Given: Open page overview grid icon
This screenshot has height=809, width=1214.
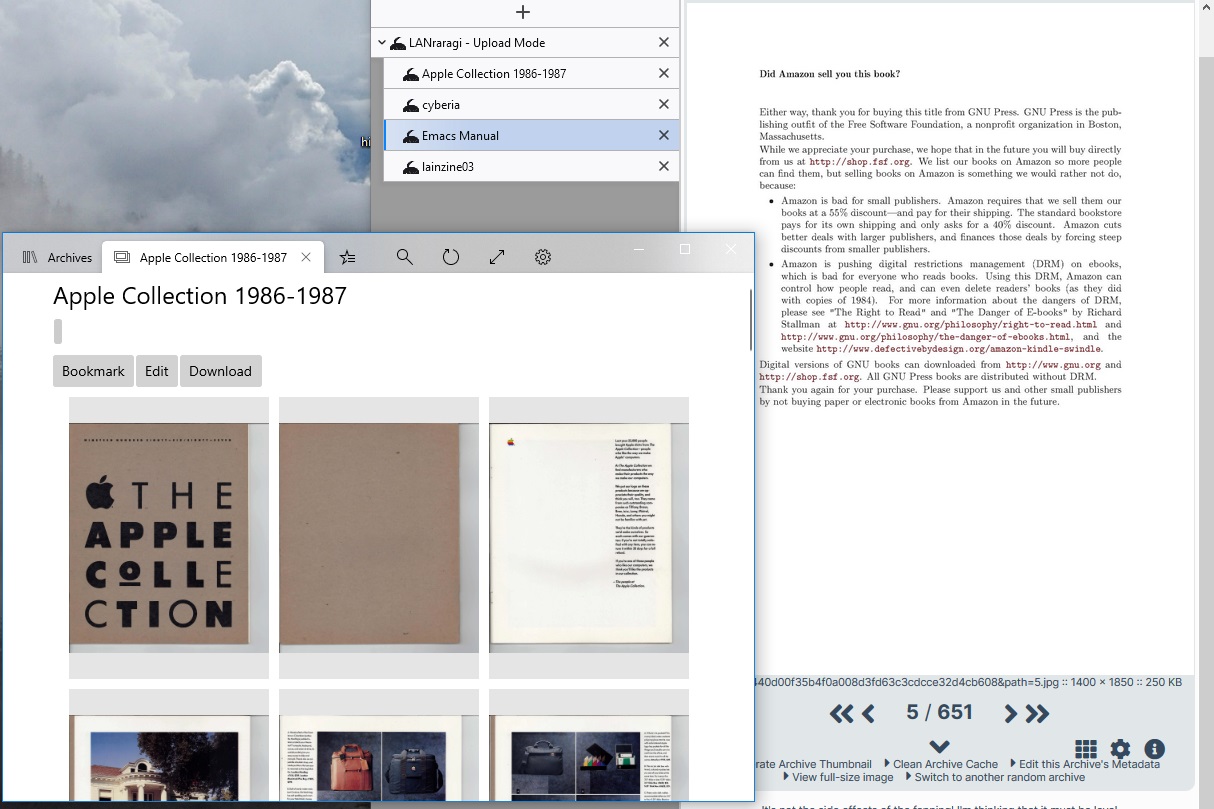Looking at the screenshot, I should (x=1086, y=749).
